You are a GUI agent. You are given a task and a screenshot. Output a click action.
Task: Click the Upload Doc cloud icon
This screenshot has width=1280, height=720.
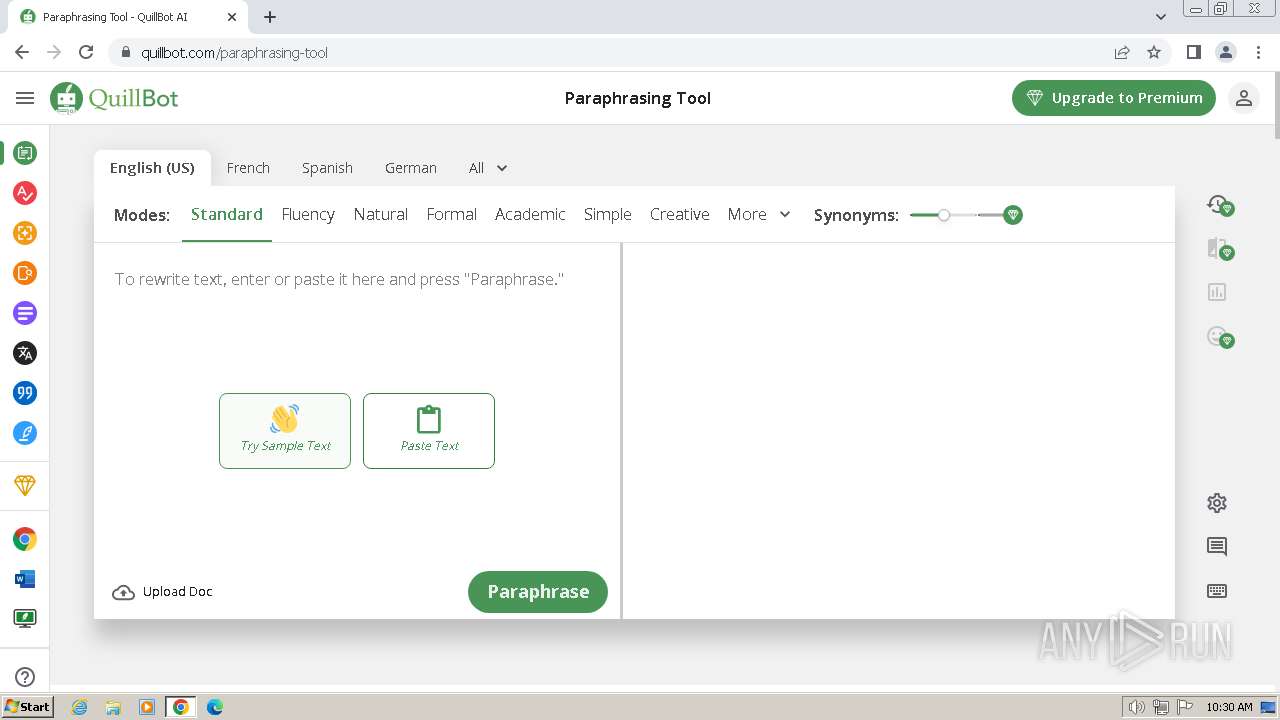tap(123, 592)
